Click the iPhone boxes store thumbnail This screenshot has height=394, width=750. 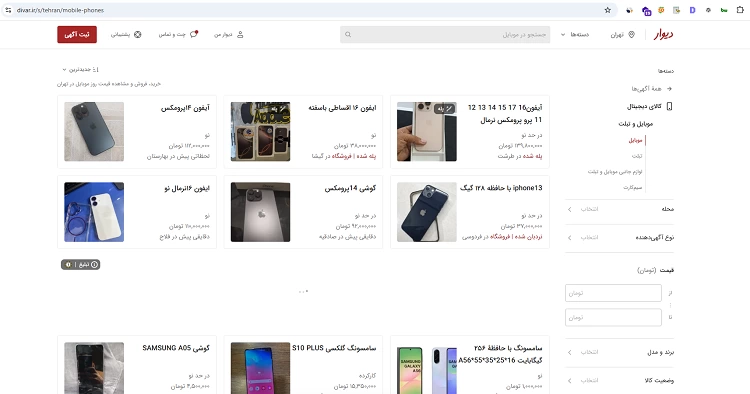[260, 131]
